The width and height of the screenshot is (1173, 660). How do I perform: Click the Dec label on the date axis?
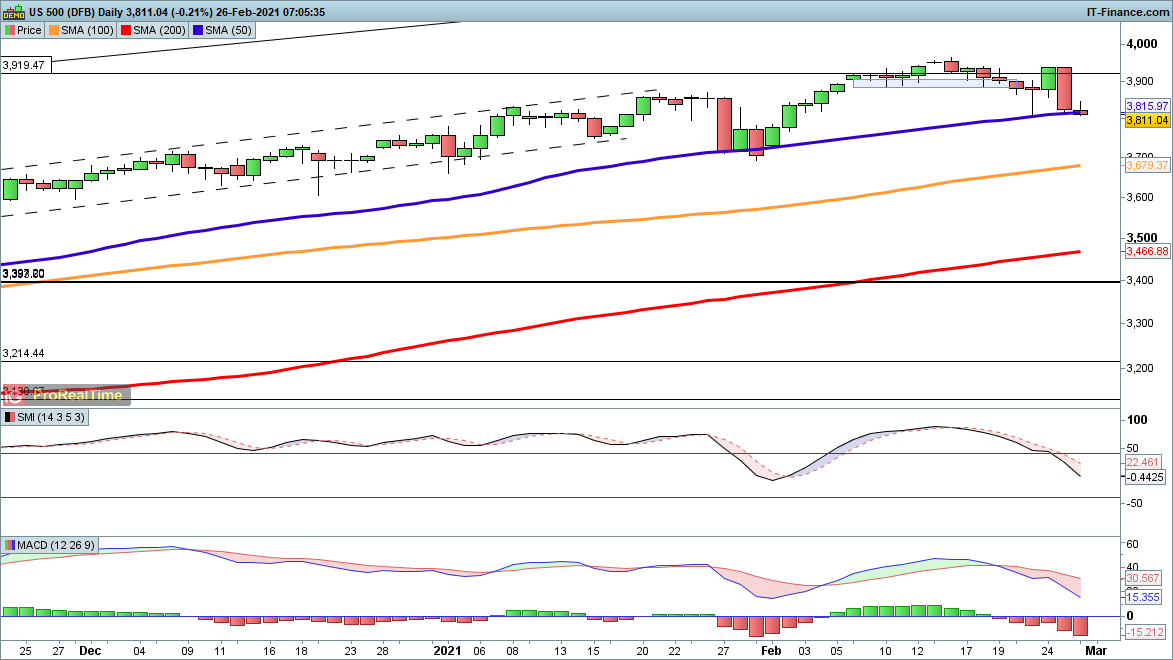(x=90, y=651)
